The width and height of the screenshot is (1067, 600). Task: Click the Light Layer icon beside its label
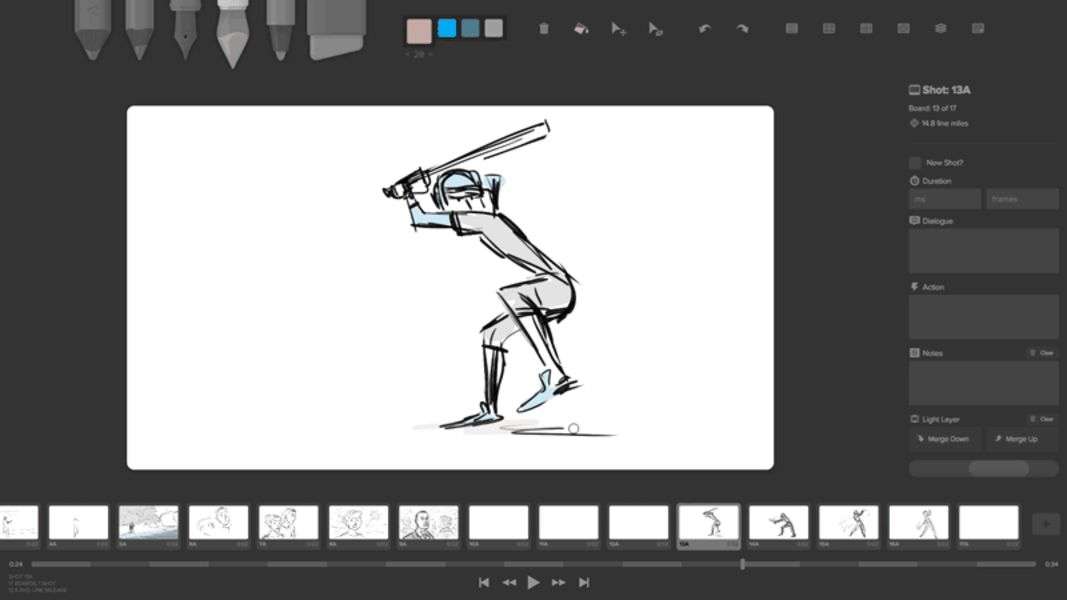(x=915, y=419)
